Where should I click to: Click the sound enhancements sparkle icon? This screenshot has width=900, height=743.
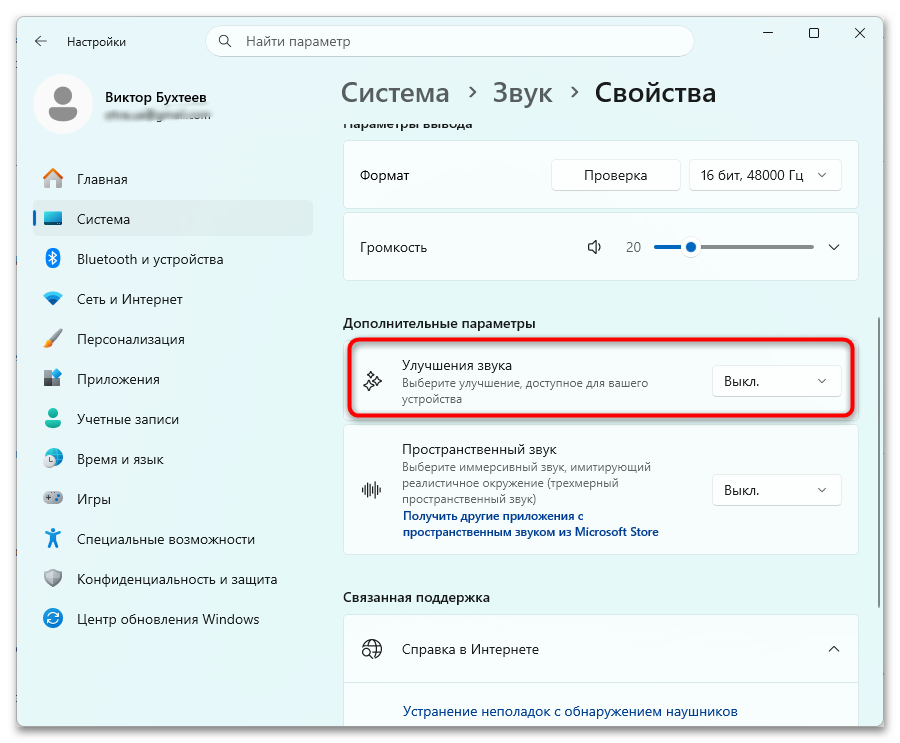[372, 381]
